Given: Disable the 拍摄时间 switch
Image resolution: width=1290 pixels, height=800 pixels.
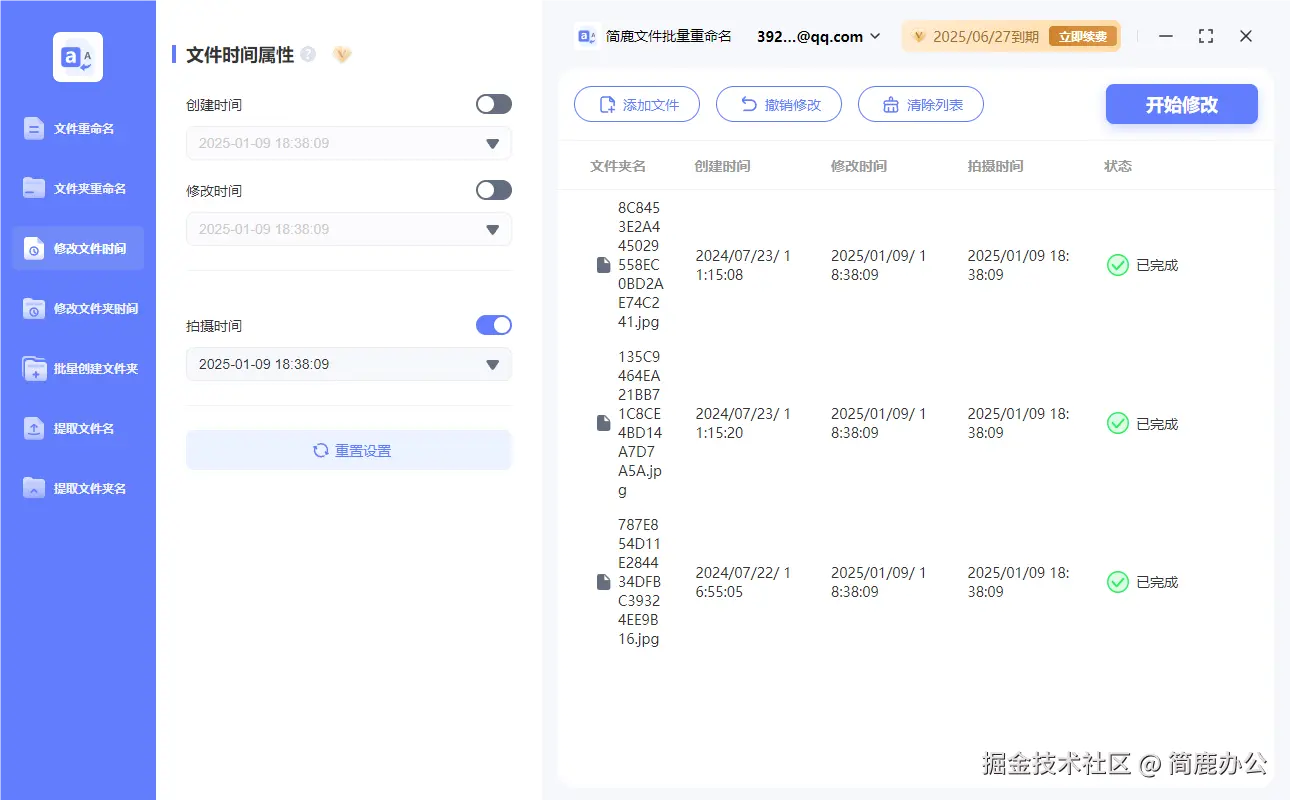Looking at the screenshot, I should (x=493, y=325).
